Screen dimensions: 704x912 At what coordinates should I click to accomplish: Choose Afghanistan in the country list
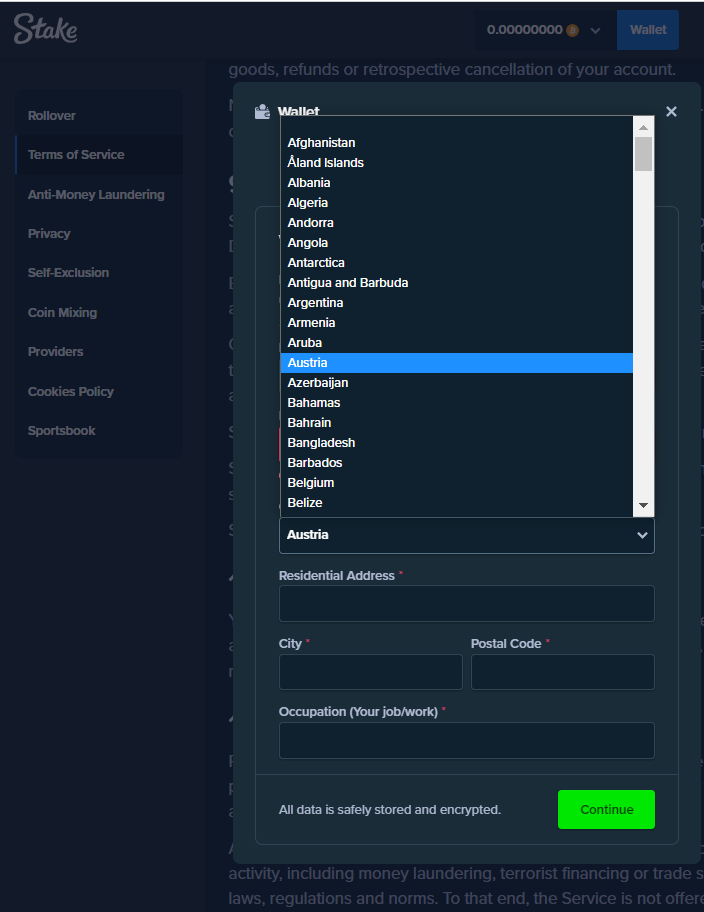[321, 143]
